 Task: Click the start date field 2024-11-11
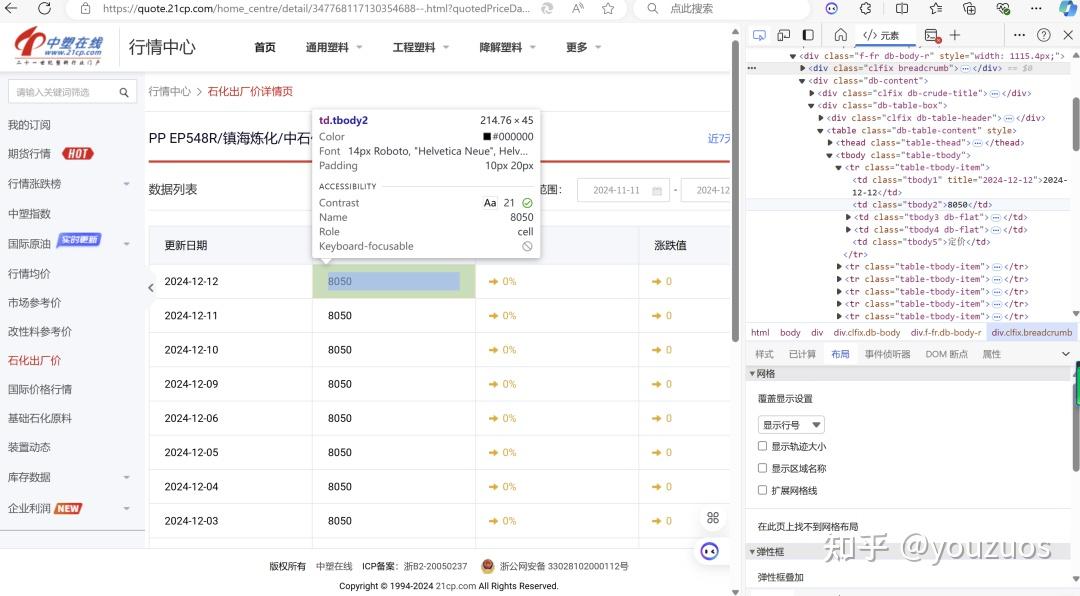point(623,190)
